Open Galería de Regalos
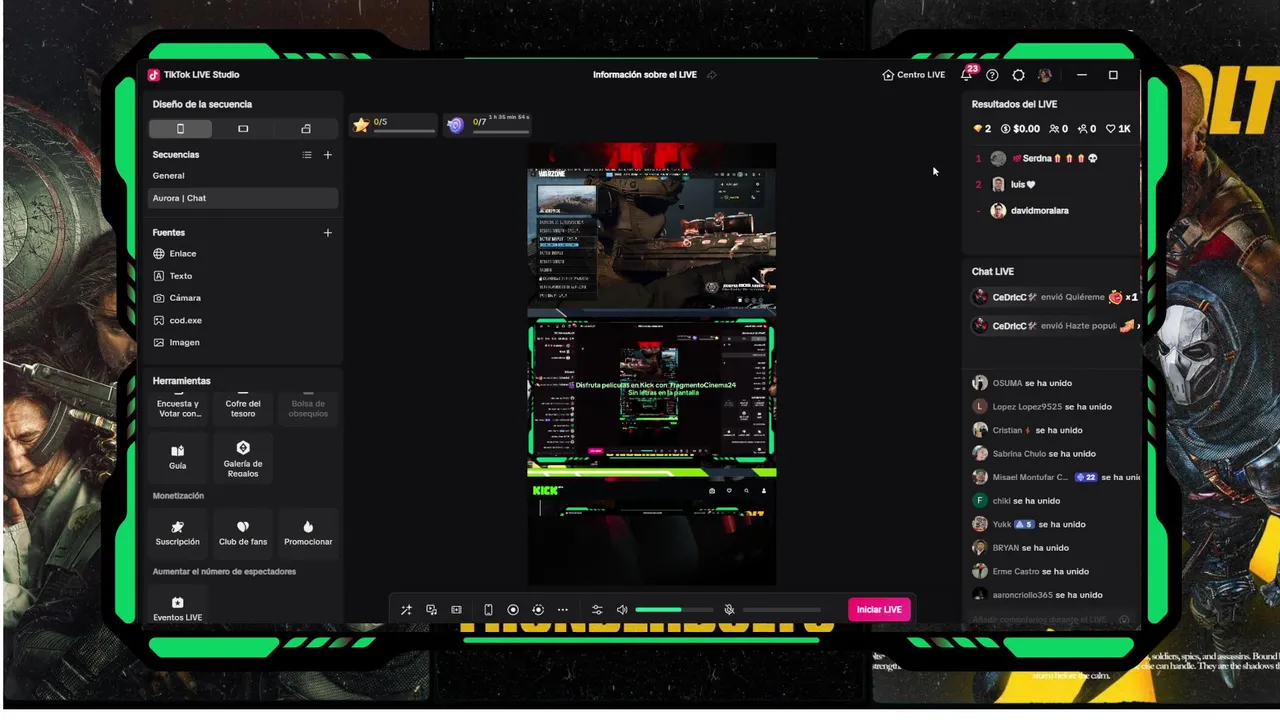Viewport: 1280px width, 720px height. [243, 457]
